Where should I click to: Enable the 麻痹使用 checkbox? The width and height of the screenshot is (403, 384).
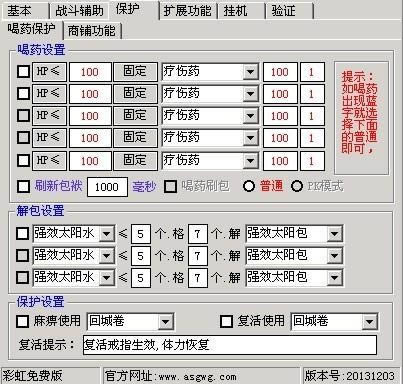[22, 322]
